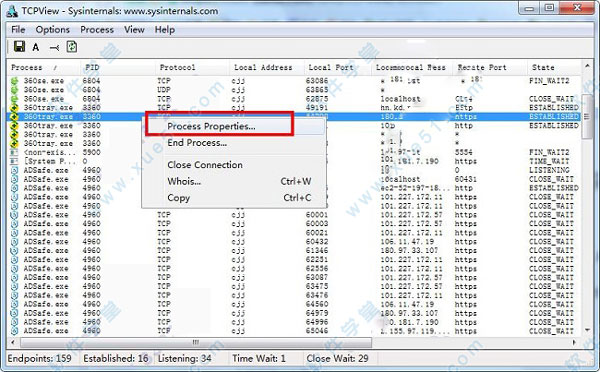Click ADSafe.exe icon in LISTENING row
Screen dimensions: 600x372
[x=14, y=170]
